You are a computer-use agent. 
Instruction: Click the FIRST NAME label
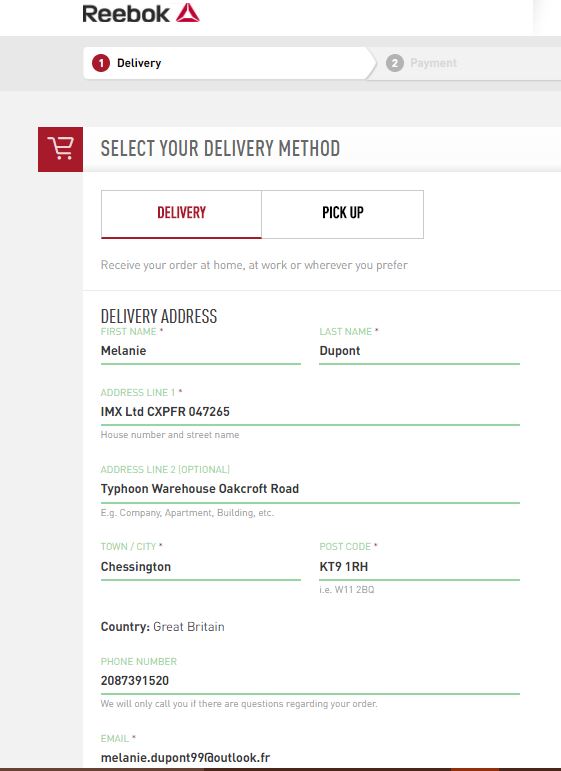click(x=129, y=332)
